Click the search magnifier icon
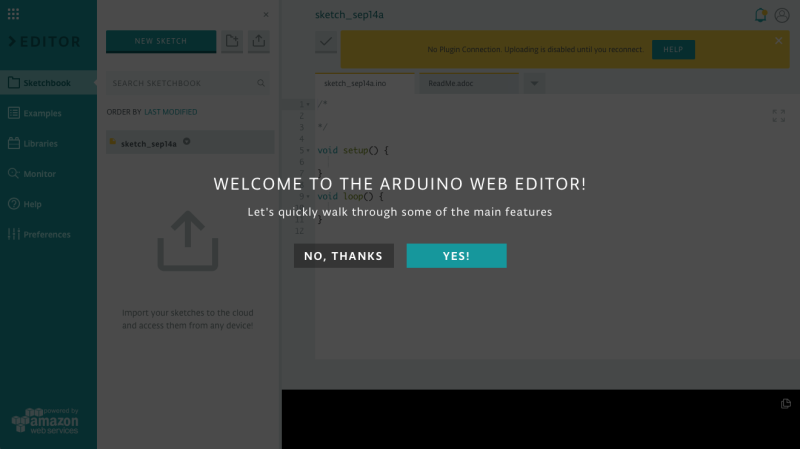 (x=261, y=83)
